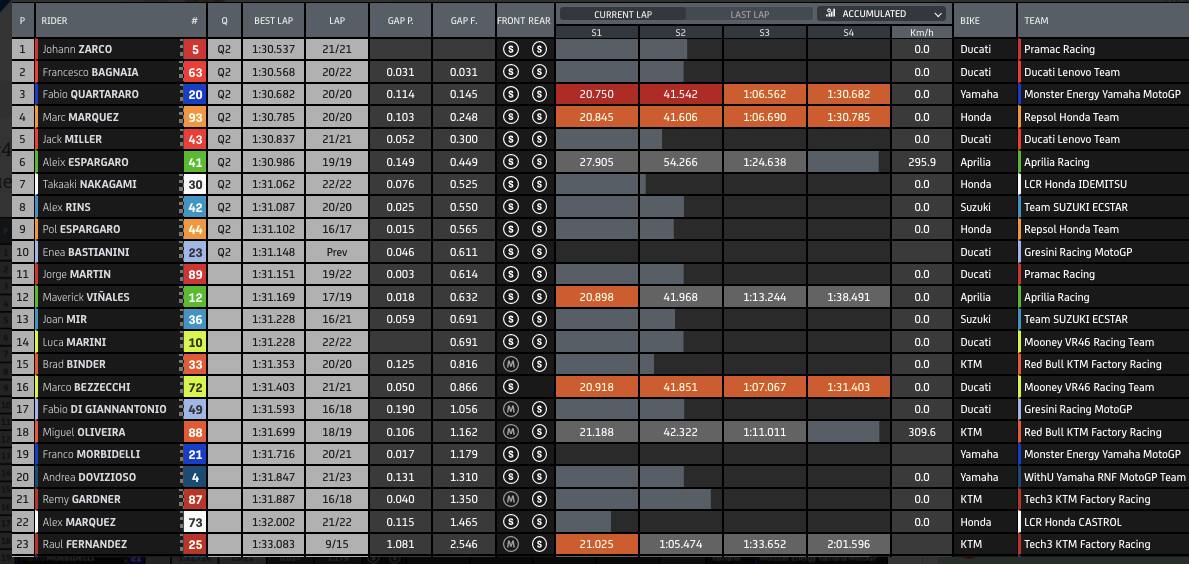
Task: Click Nakagami's rear tyre icon
Action: [539, 184]
